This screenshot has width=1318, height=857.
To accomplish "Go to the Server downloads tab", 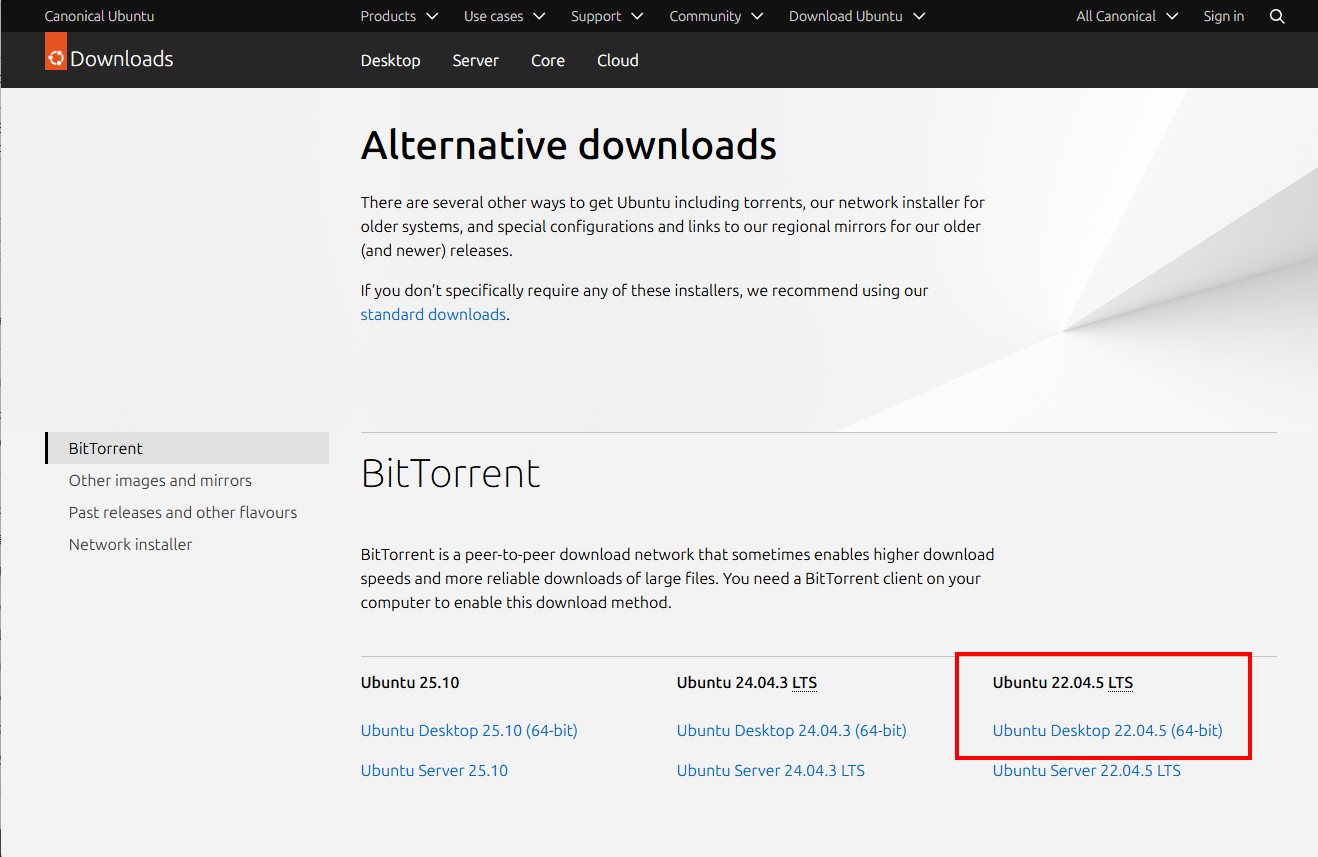I will pos(475,60).
